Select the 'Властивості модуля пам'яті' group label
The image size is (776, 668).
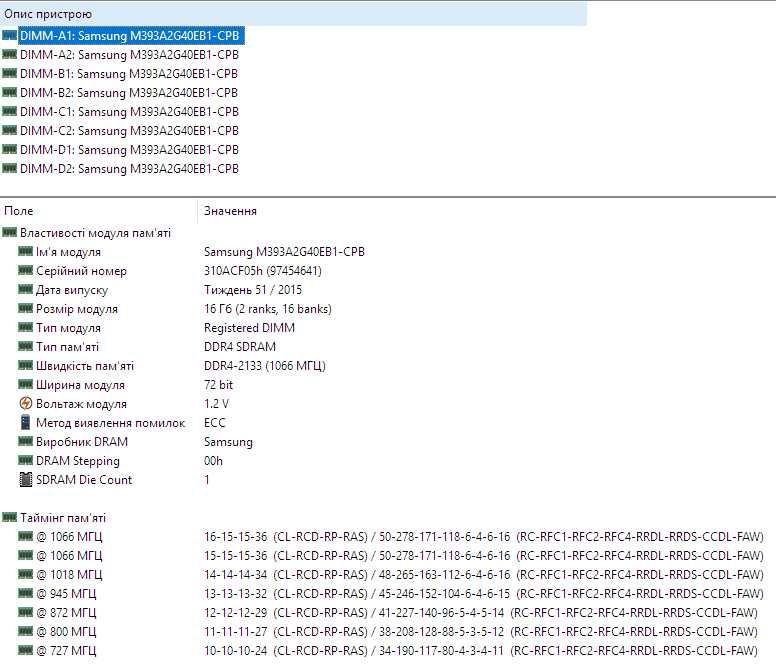coord(96,233)
